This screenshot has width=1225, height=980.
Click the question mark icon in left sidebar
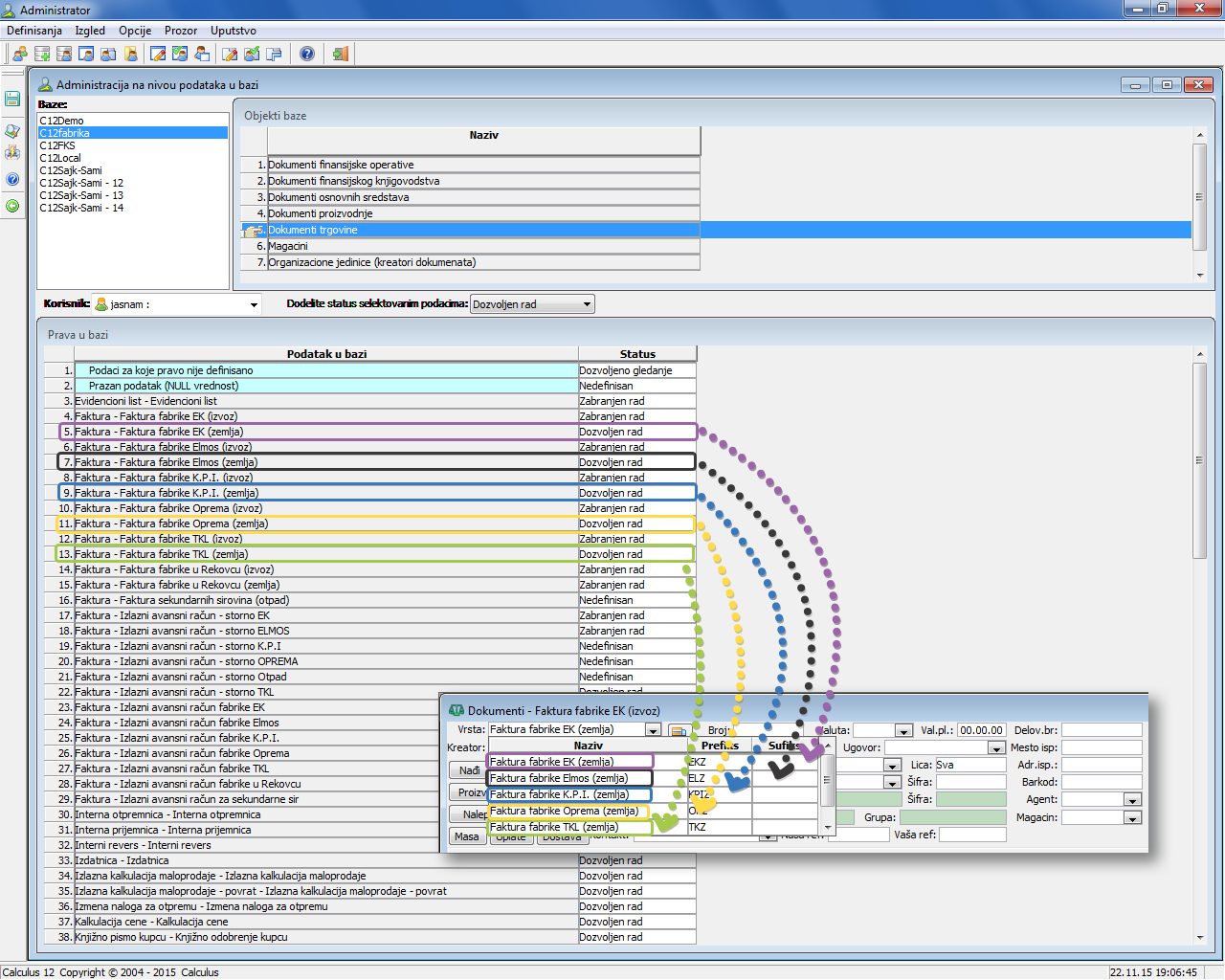point(12,179)
